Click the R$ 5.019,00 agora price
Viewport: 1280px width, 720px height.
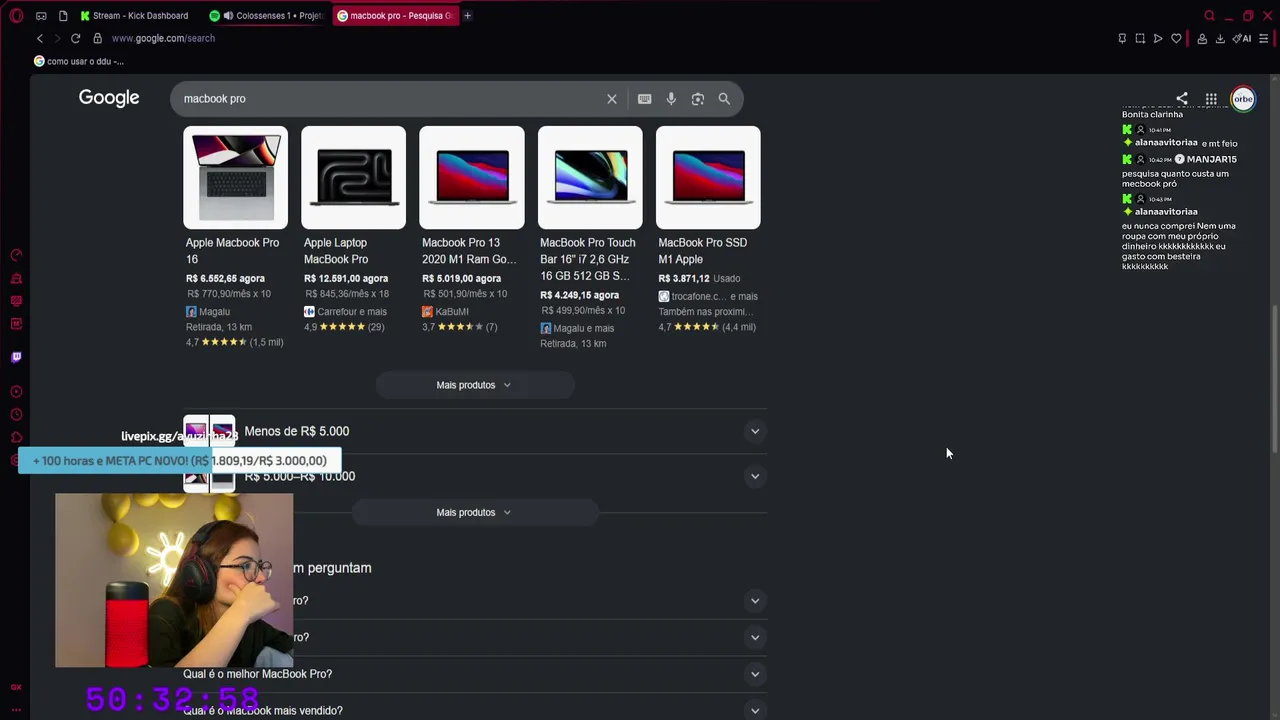point(461,279)
